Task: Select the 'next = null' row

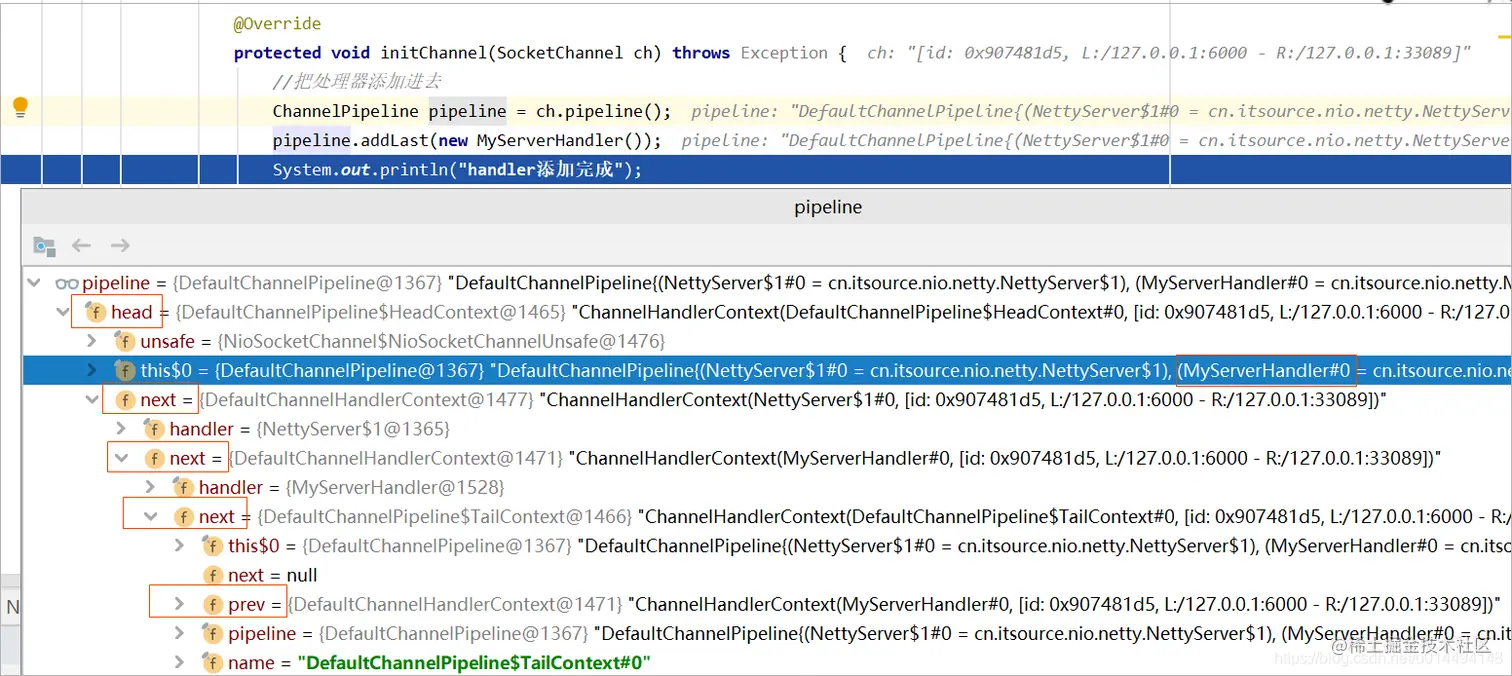Action: [x=767, y=575]
